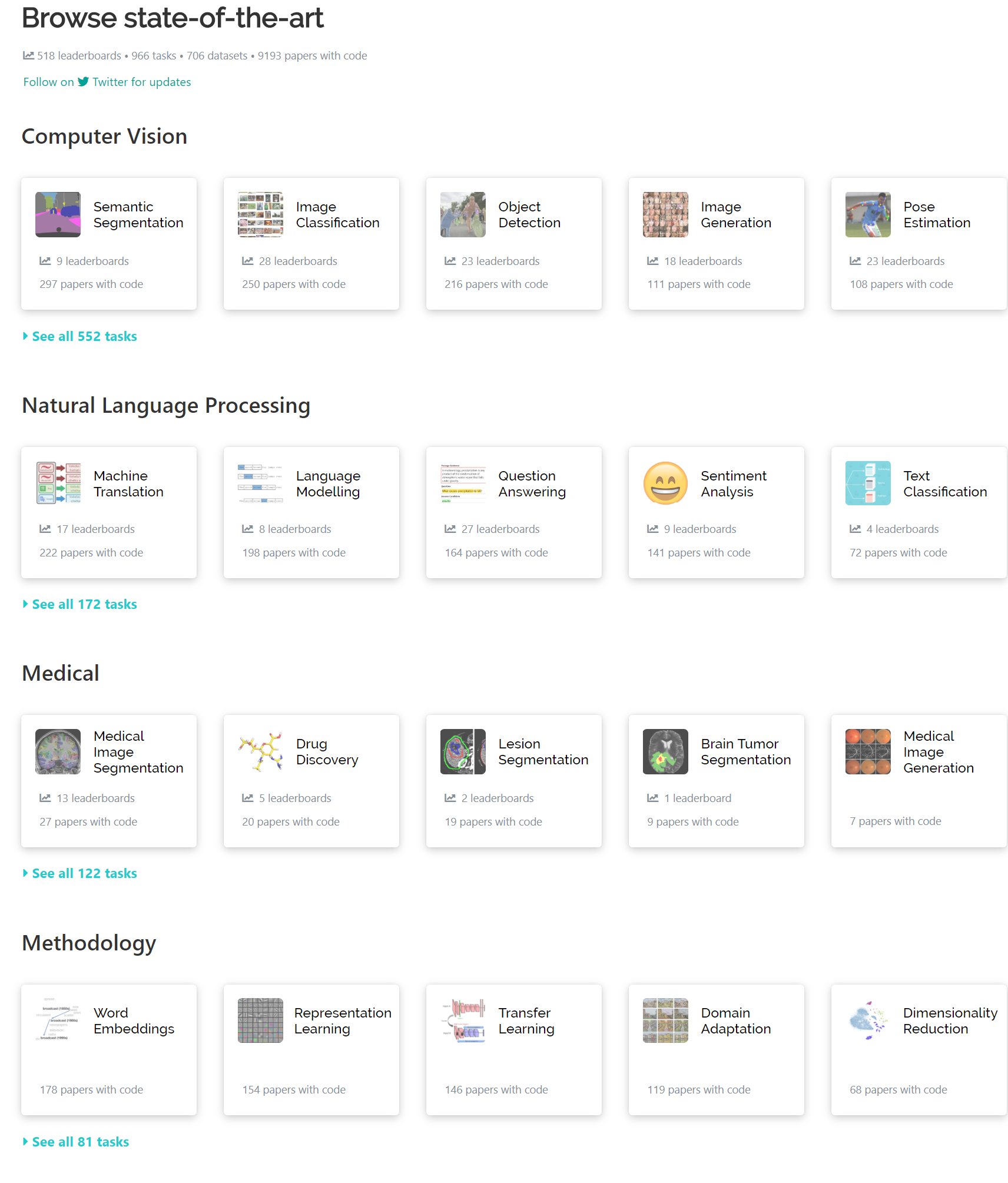Click '23 leaderboards' under Object Detection
1008x1183 pixels.
pos(500,261)
